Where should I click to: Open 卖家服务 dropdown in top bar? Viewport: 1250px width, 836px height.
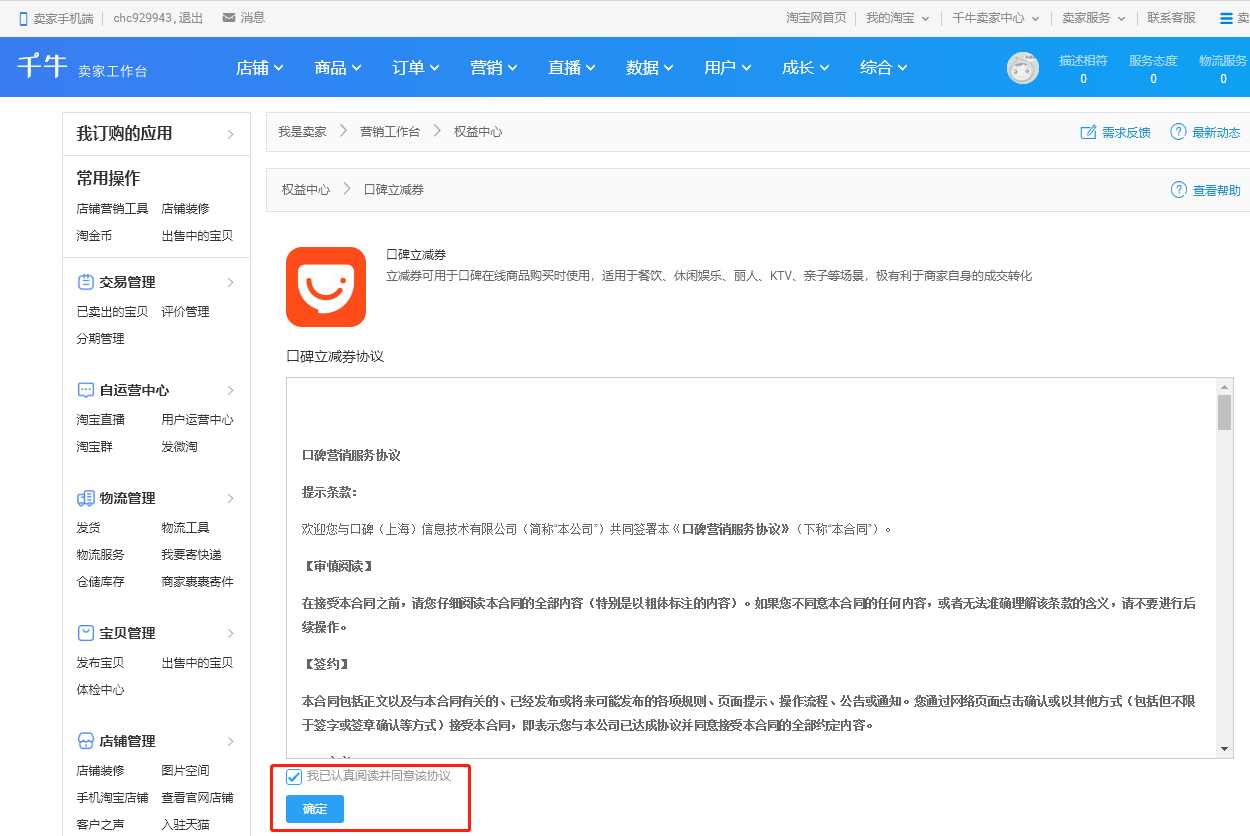pyautogui.click(x=1094, y=18)
